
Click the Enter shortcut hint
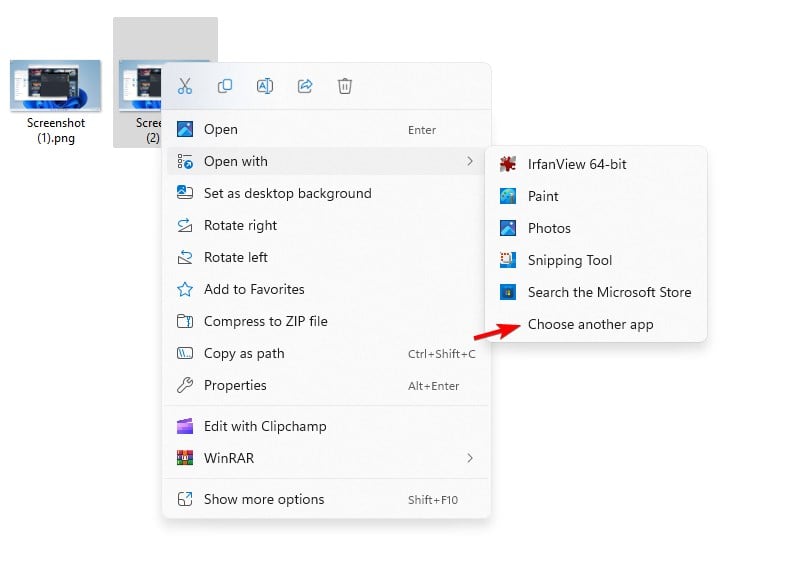click(422, 130)
